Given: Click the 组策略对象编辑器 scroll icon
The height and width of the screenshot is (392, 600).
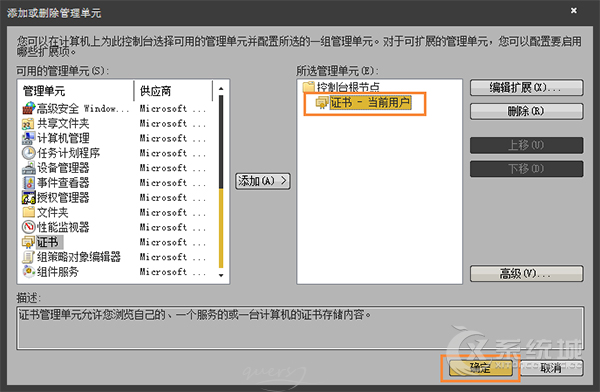Looking at the screenshot, I should 29,257.
